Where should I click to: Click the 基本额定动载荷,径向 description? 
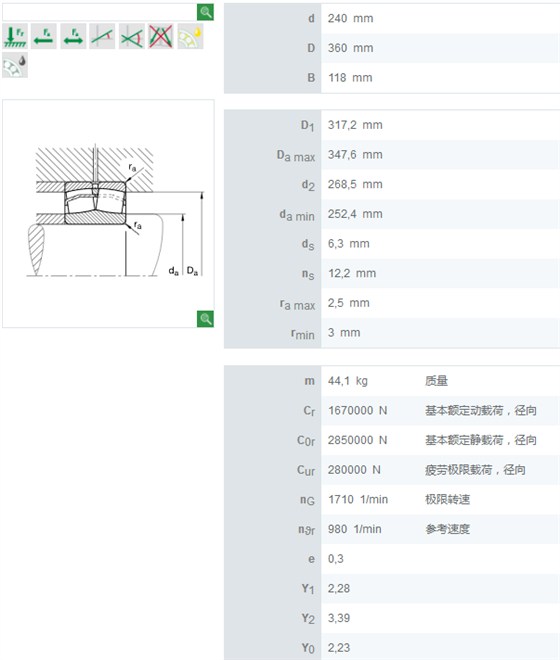coord(481,410)
